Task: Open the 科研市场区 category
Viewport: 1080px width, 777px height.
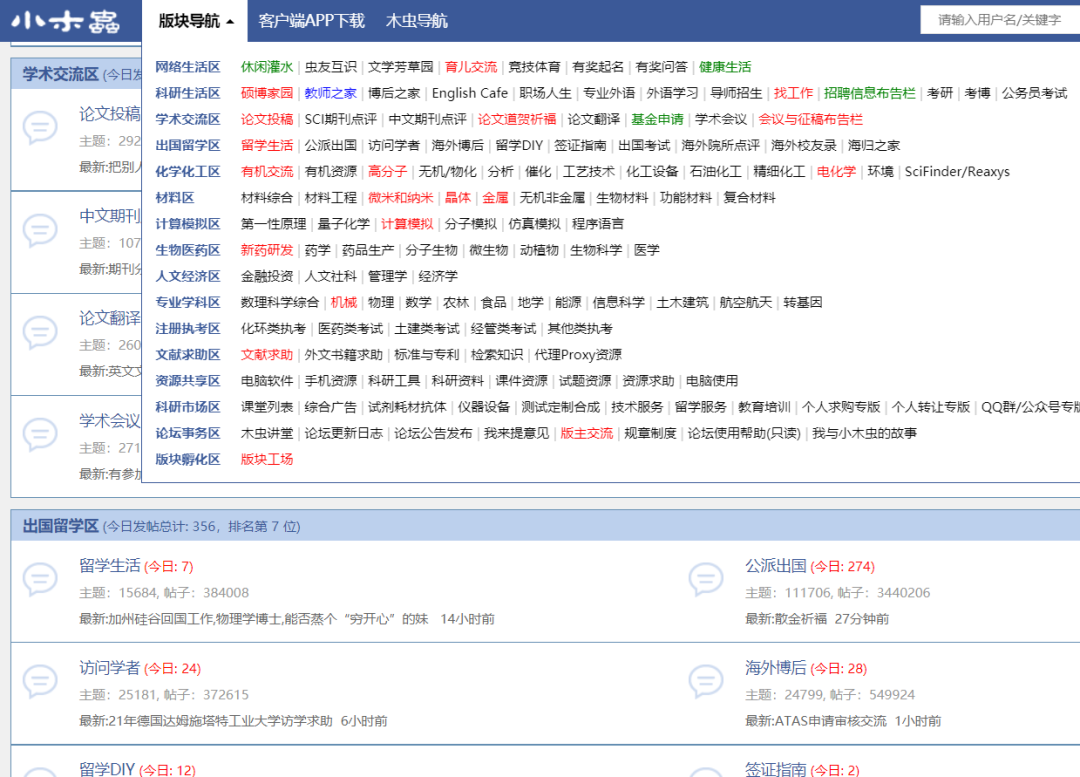Action: tap(187, 407)
